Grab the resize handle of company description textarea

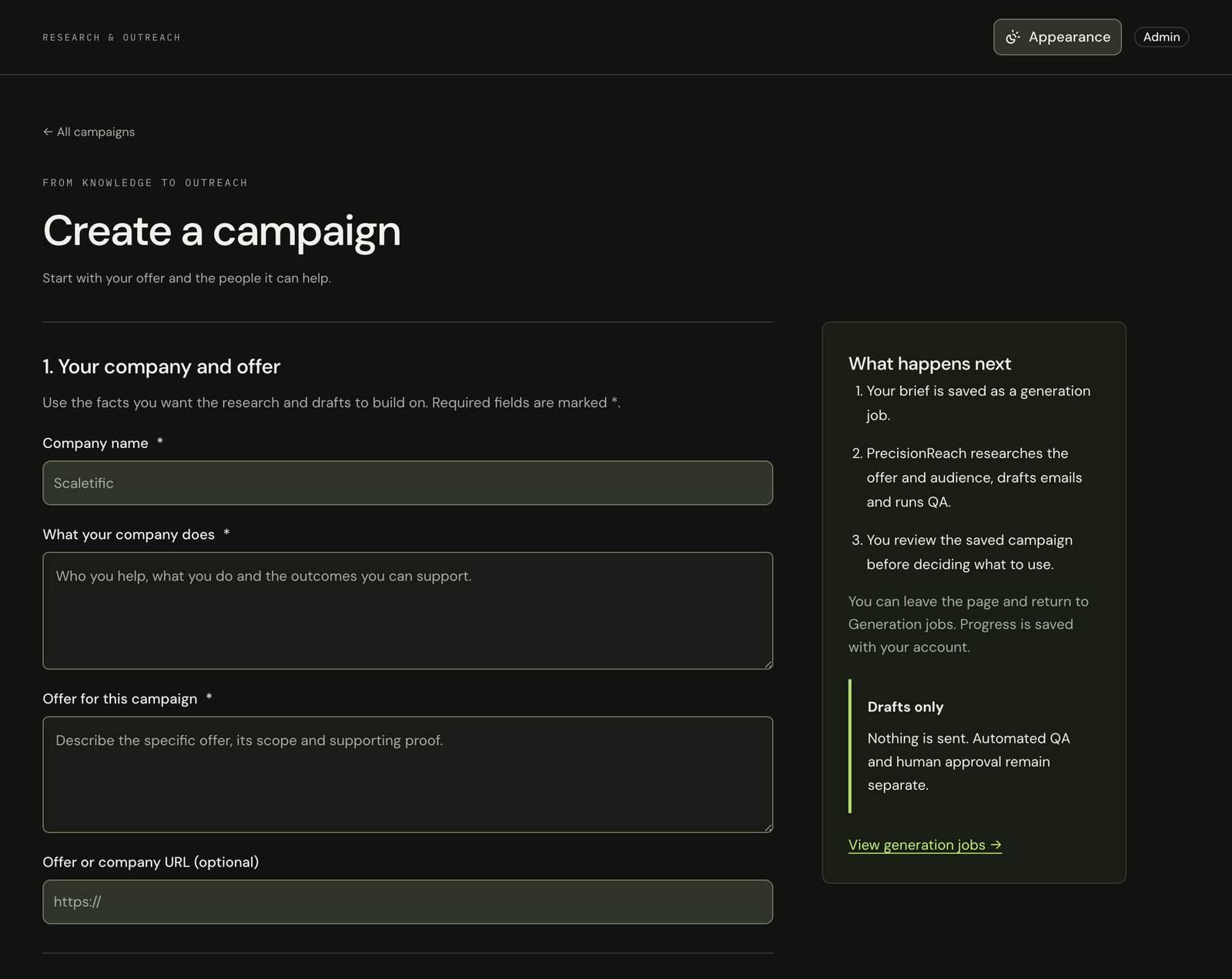768,664
